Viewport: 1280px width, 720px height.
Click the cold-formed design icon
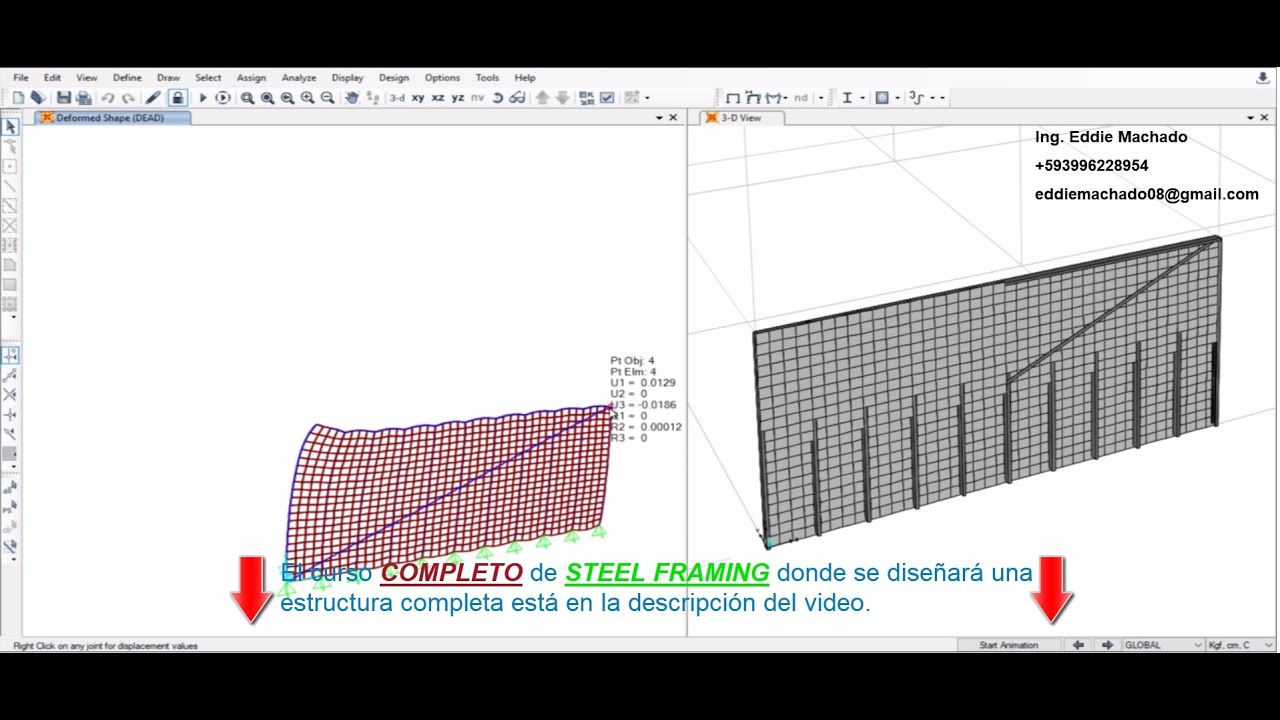[x=917, y=98]
